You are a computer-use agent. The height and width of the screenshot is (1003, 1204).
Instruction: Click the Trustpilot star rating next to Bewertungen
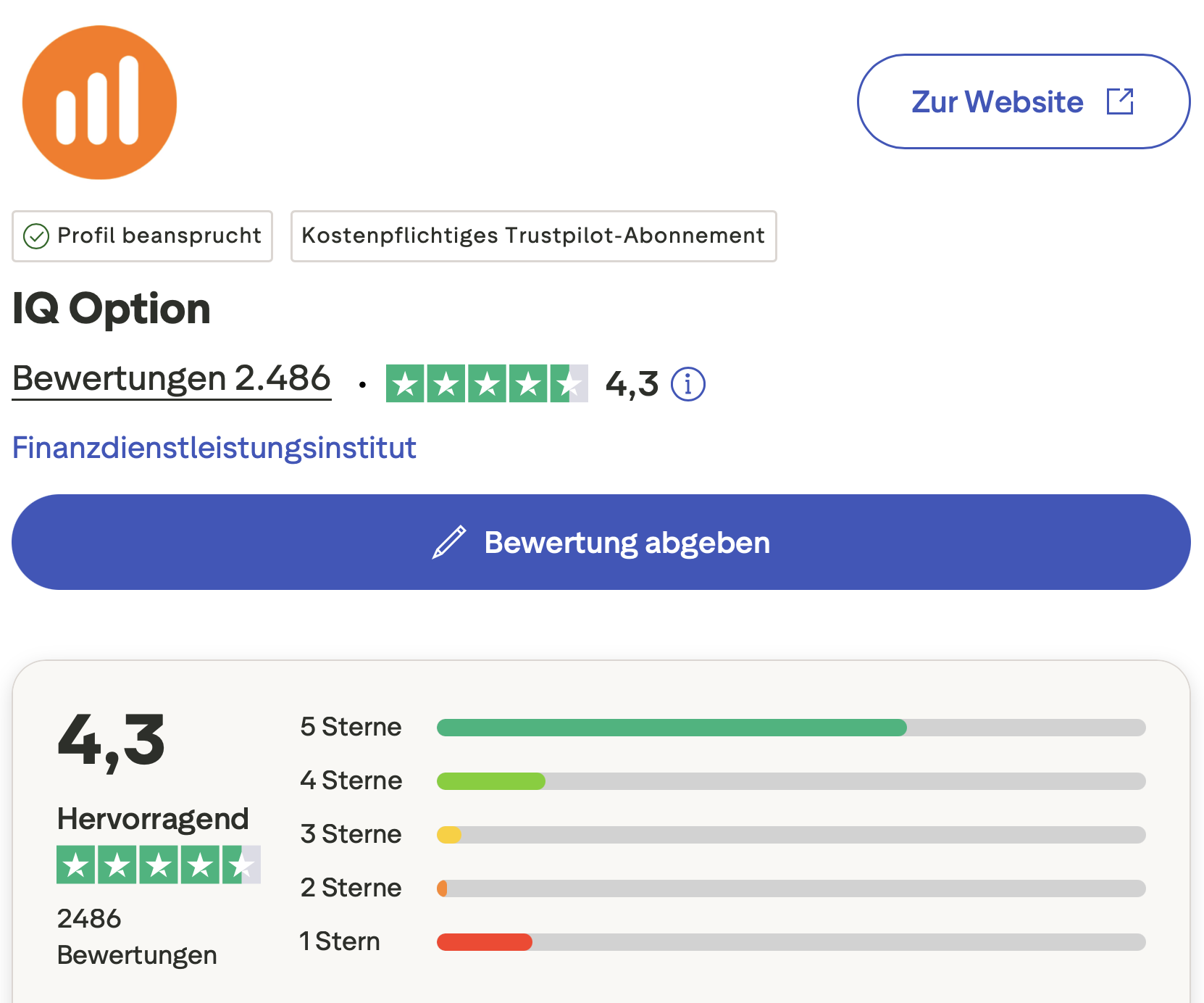[x=487, y=384]
